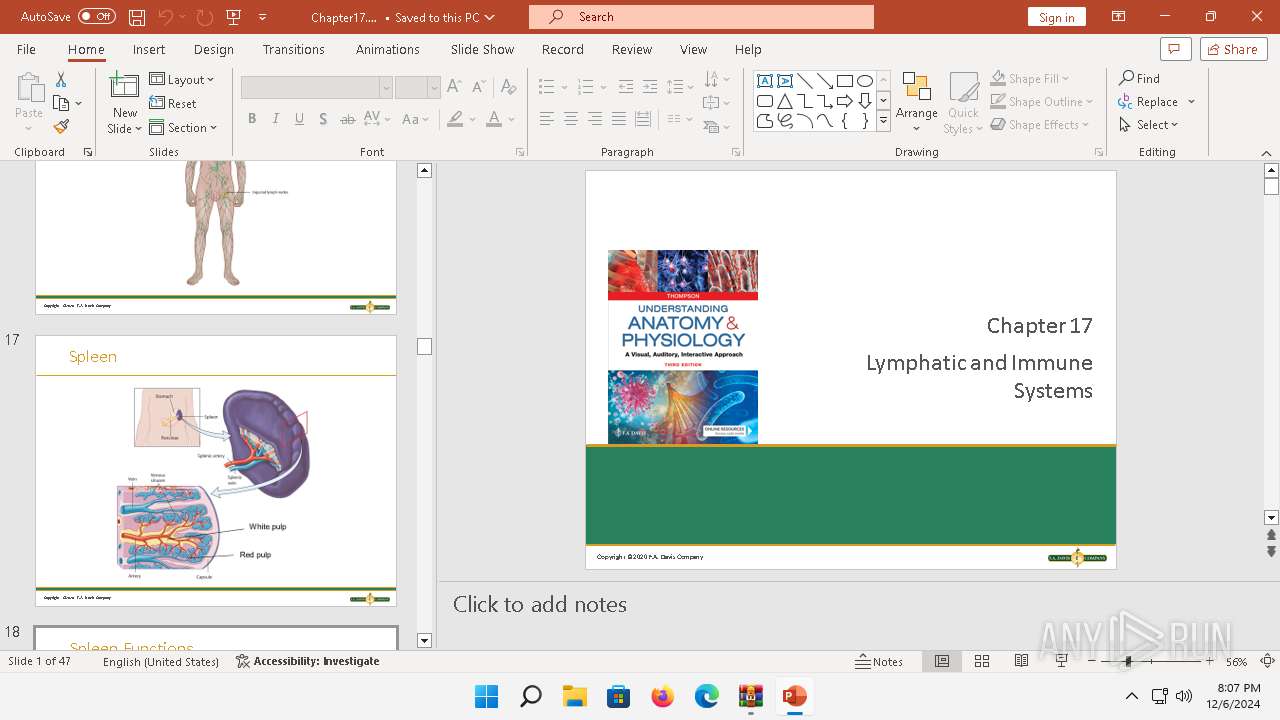Switch to the Transitions tab
This screenshot has height=720, width=1280.
pyautogui.click(x=294, y=49)
